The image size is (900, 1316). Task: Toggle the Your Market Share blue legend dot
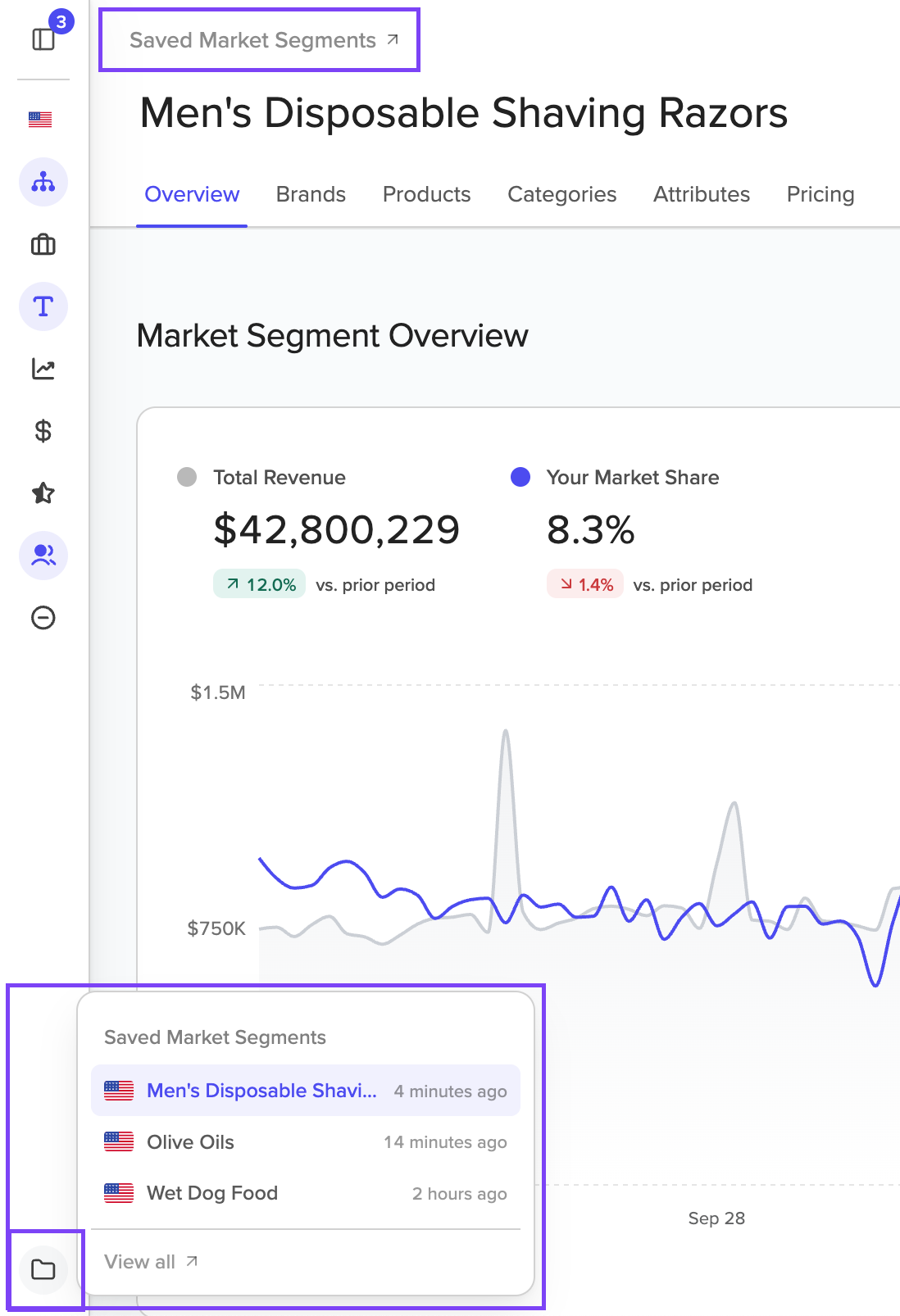(x=520, y=477)
